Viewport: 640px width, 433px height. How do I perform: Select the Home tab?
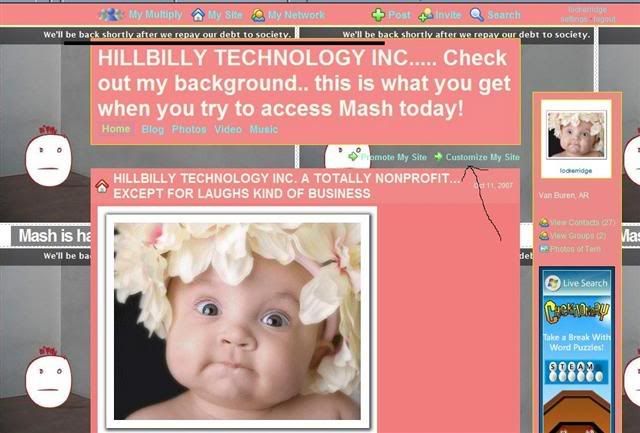[116, 129]
